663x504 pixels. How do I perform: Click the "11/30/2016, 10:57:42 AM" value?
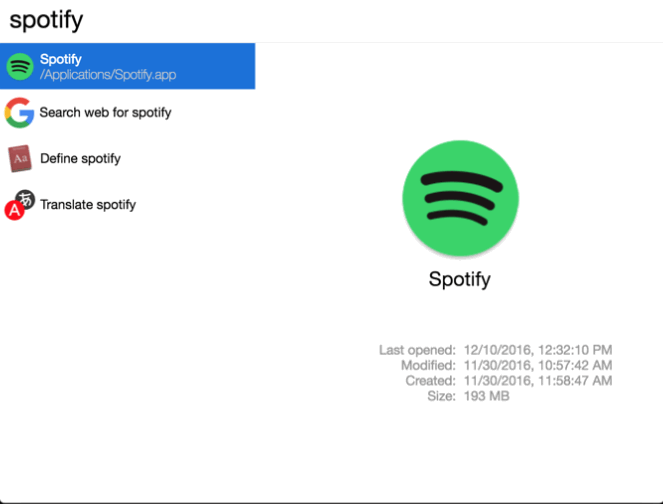click(x=538, y=365)
